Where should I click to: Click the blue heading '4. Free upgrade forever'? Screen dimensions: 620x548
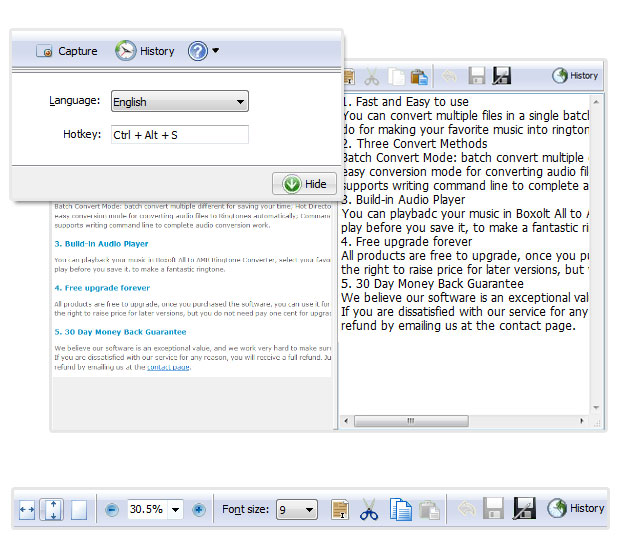[x=102, y=288]
